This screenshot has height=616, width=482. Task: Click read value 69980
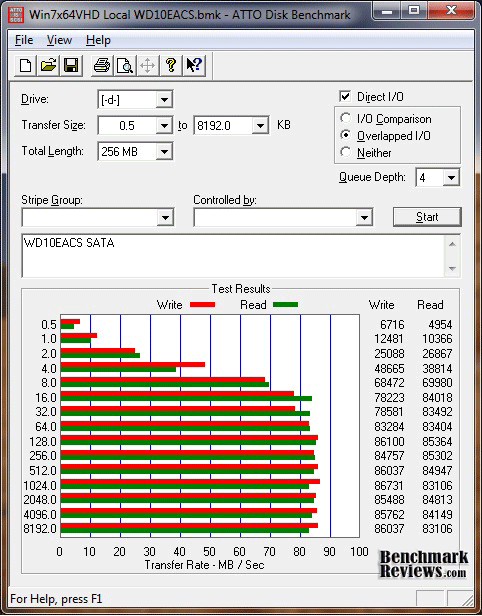coord(437,383)
